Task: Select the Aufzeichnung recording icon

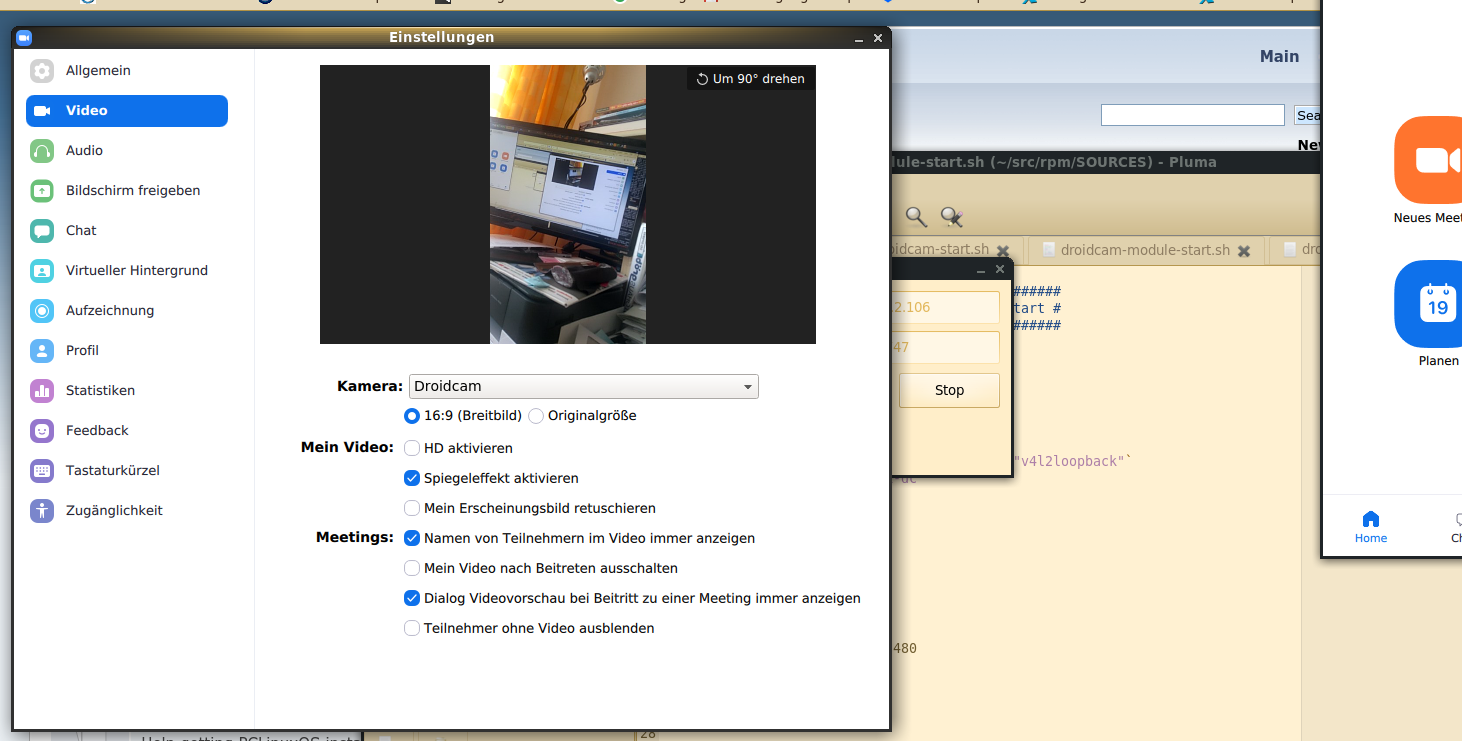Action: point(42,311)
